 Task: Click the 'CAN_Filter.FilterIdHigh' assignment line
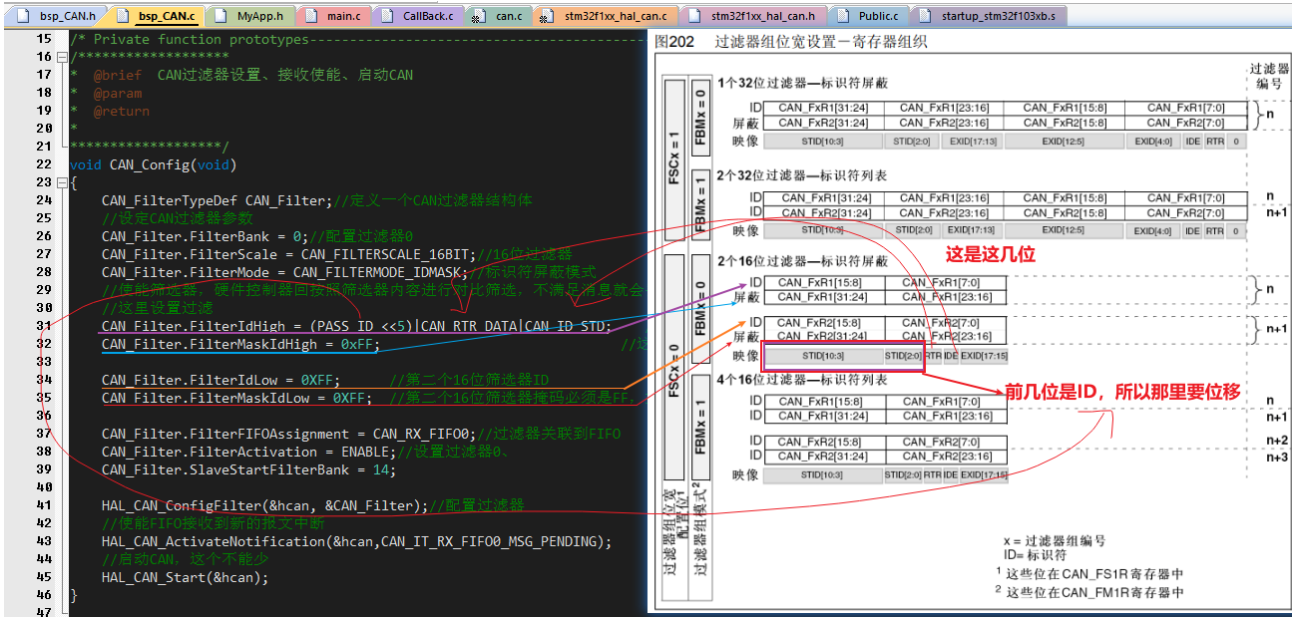click(x=356, y=327)
